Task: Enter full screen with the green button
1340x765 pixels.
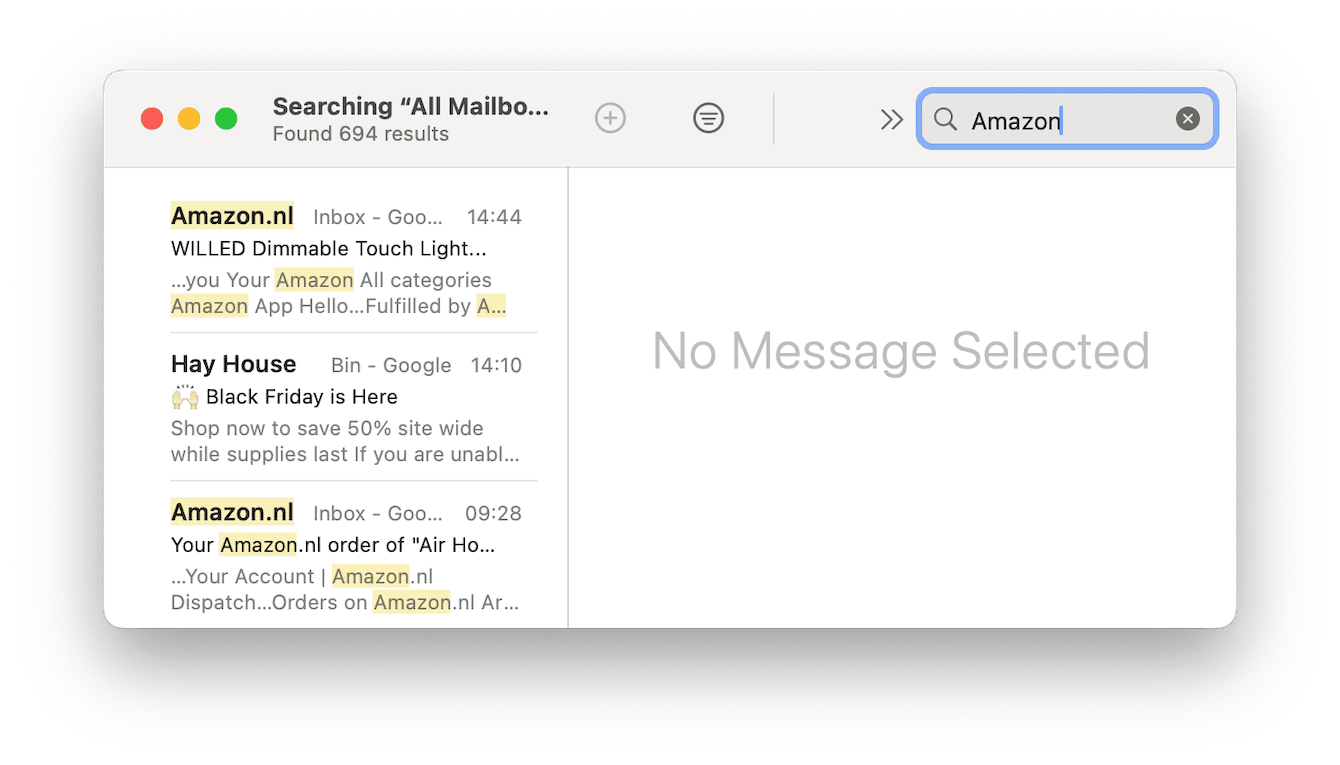Action: pyautogui.click(x=226, y=119)
